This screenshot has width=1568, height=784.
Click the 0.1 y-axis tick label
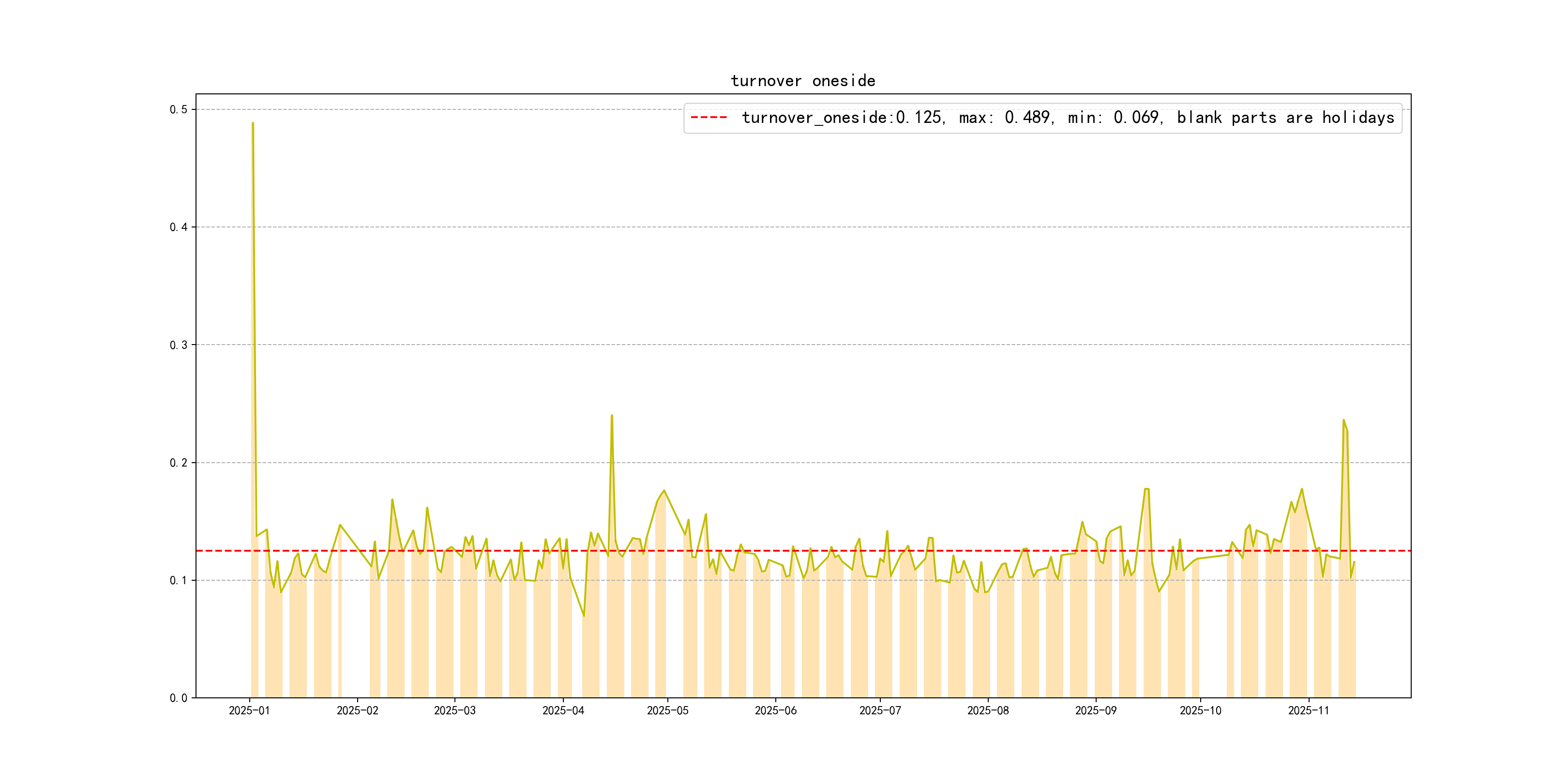[179, 580]
